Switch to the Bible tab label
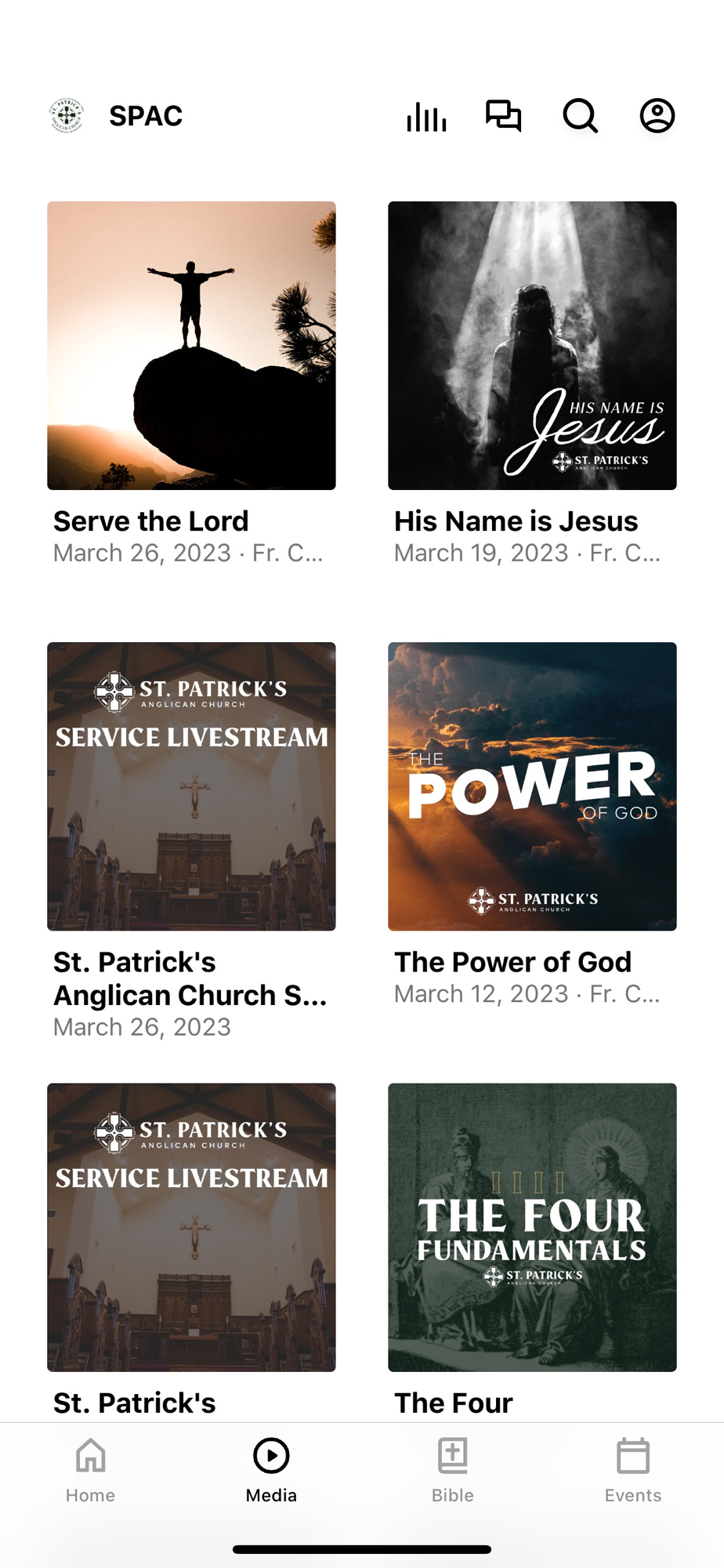This screenshot has width=724, height=1568. (x=453, y=1495)
